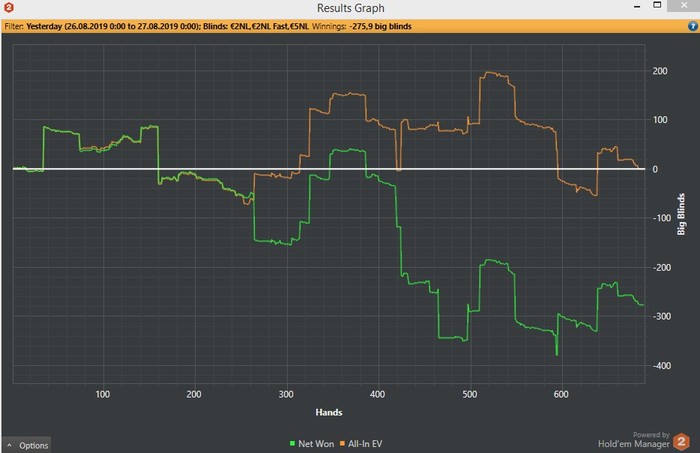The height and width of the screenshot is (453, 700).
Task: Toggle the All-In EV legend entry
Action: point(361,444)
